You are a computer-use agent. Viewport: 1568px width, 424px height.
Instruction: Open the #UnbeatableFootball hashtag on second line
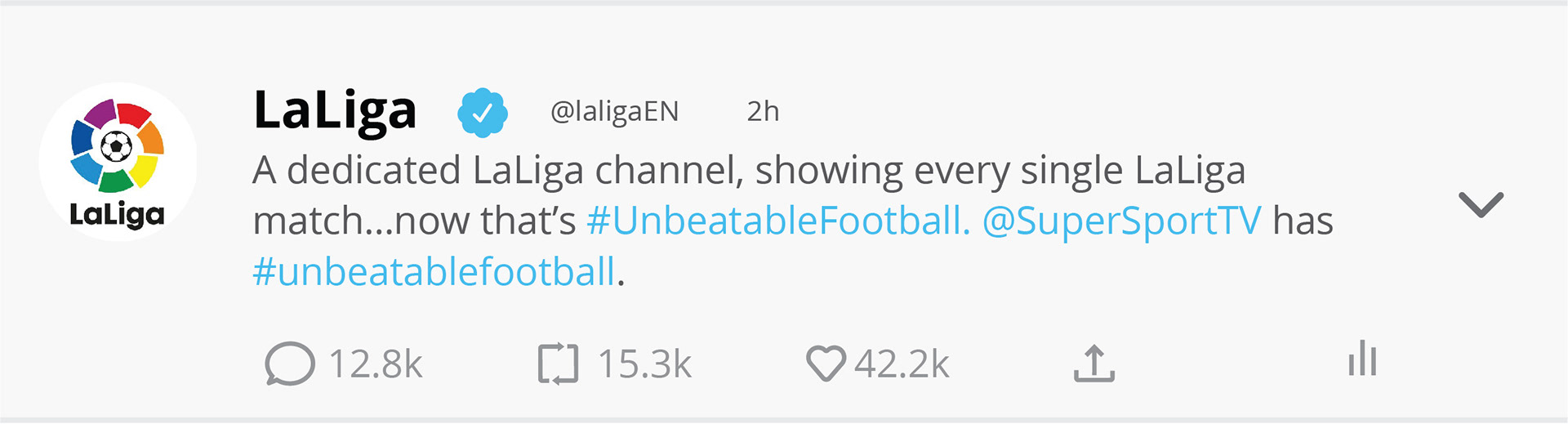777,221
